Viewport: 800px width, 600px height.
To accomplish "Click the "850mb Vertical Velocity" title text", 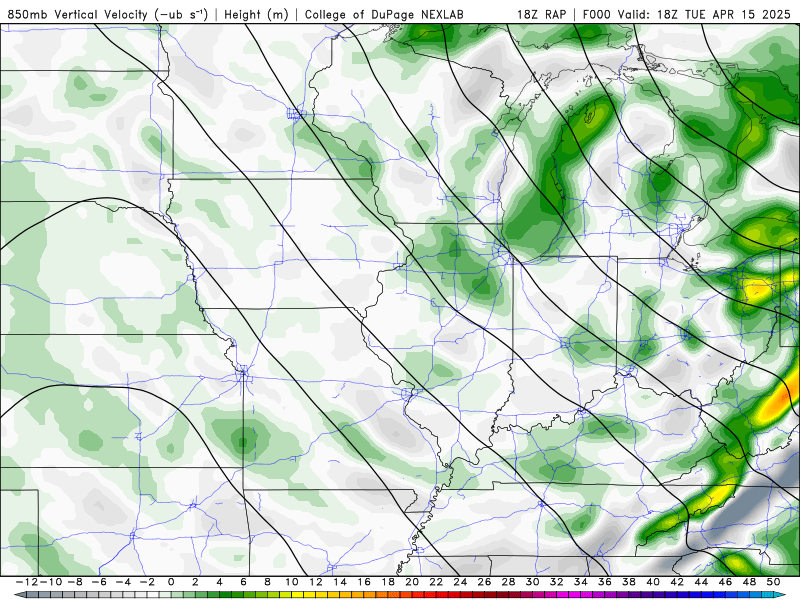I will 78,14.
